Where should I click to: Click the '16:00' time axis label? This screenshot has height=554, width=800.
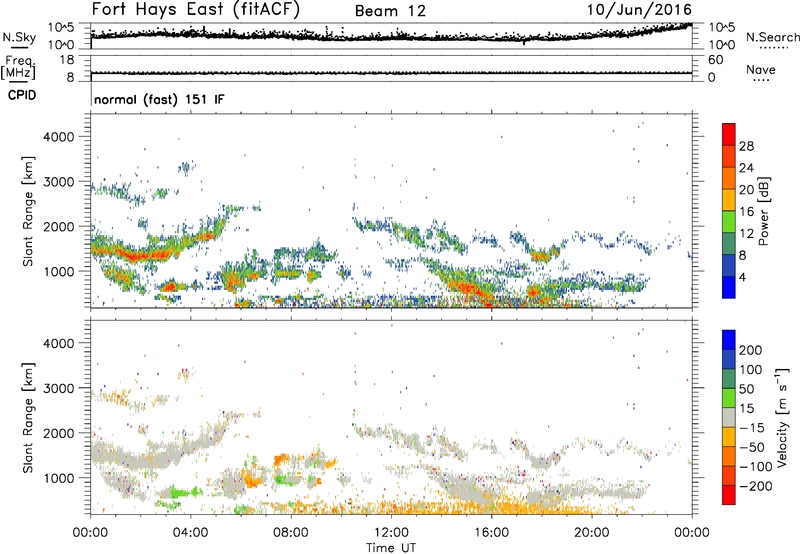pyautogui.click(x=491, y=533)
